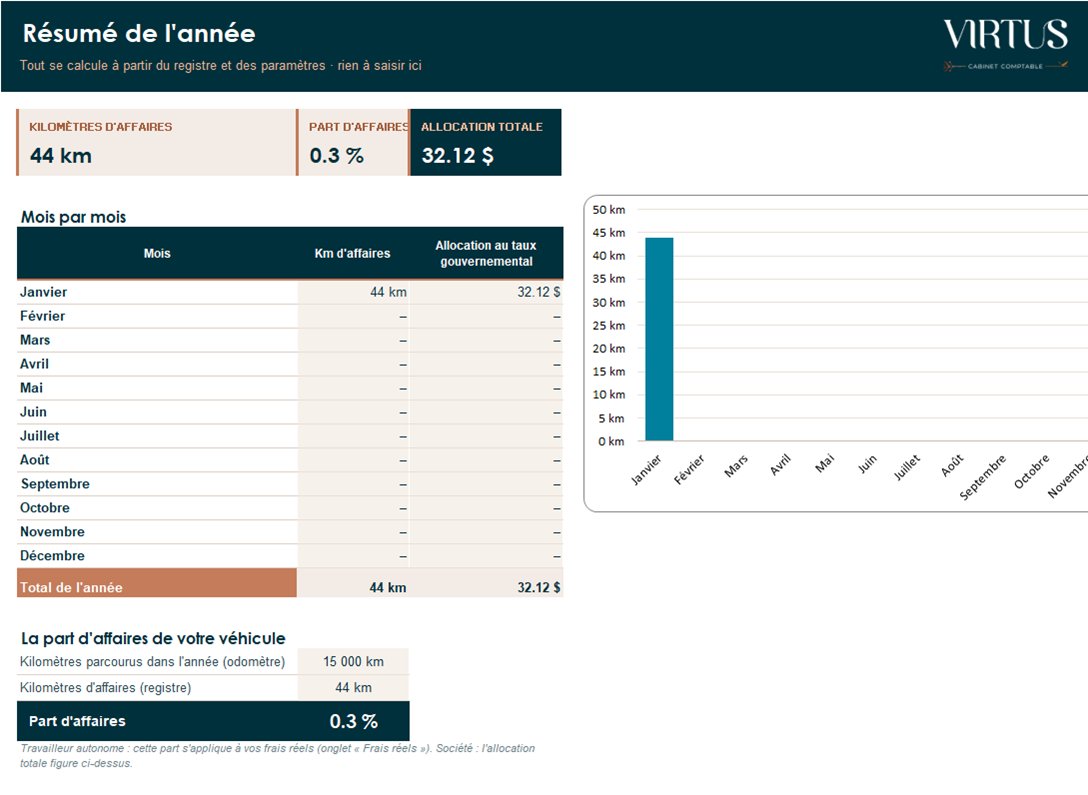Select the 'Février' row label
Screen dimensions: 1088x795
point(42,316)
